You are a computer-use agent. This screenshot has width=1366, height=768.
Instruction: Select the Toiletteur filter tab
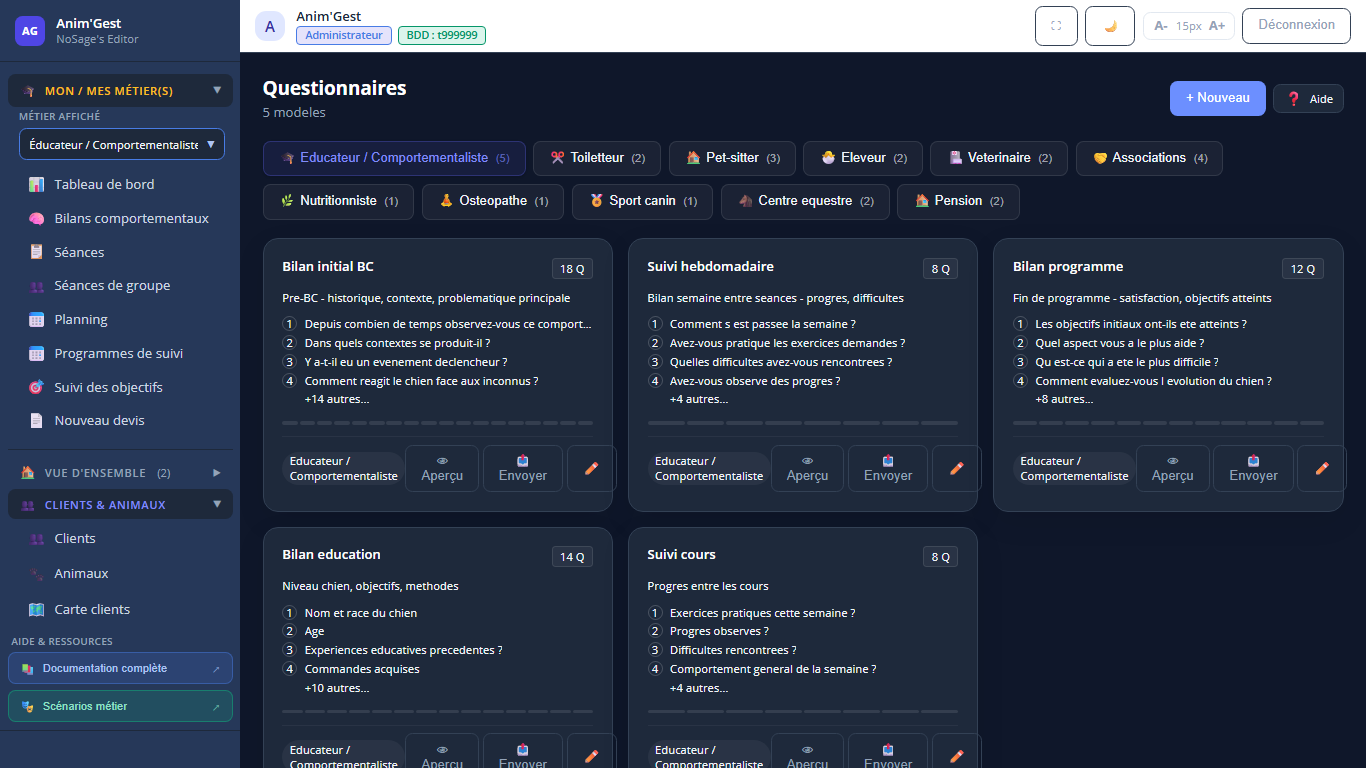[597, 158]
